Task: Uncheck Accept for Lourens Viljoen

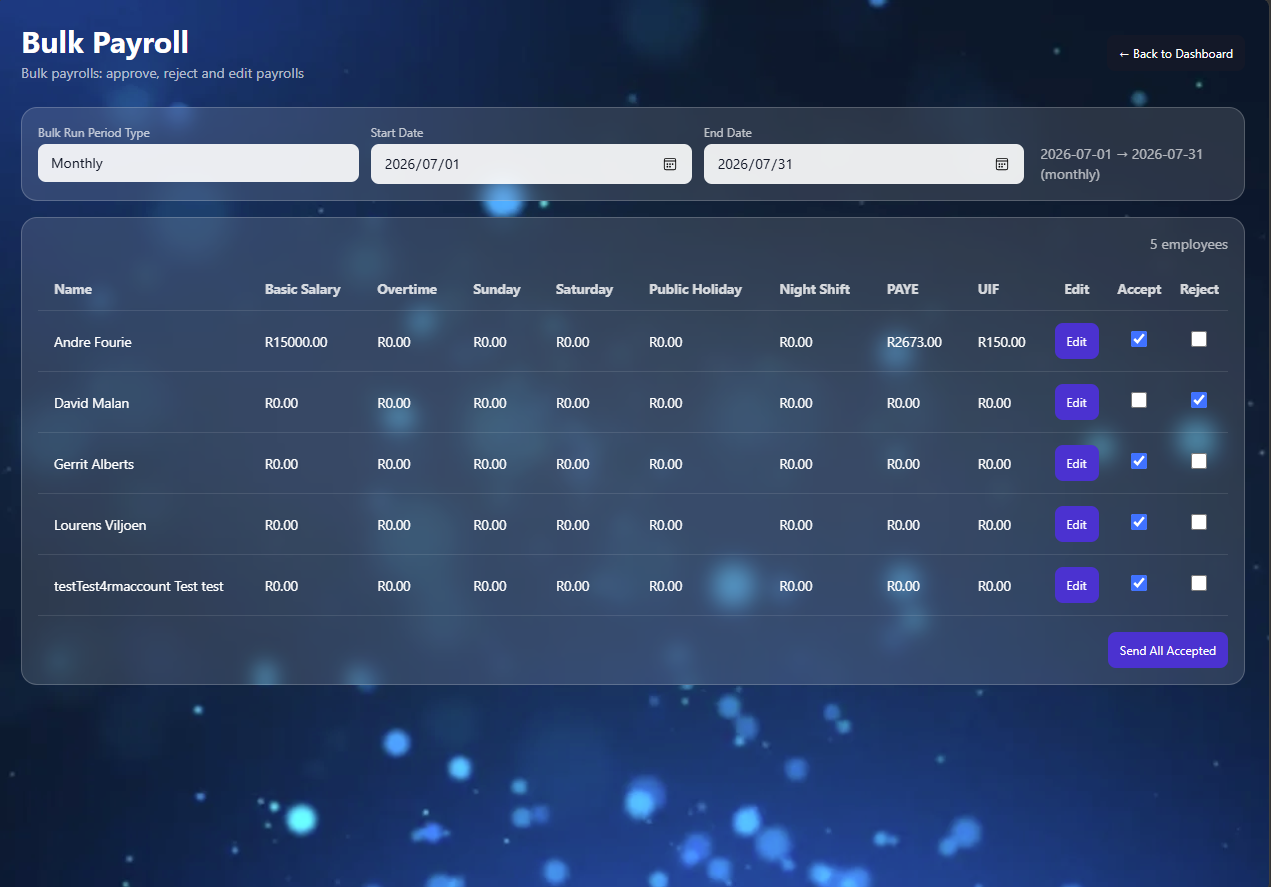Action: tap(1139, 522)
